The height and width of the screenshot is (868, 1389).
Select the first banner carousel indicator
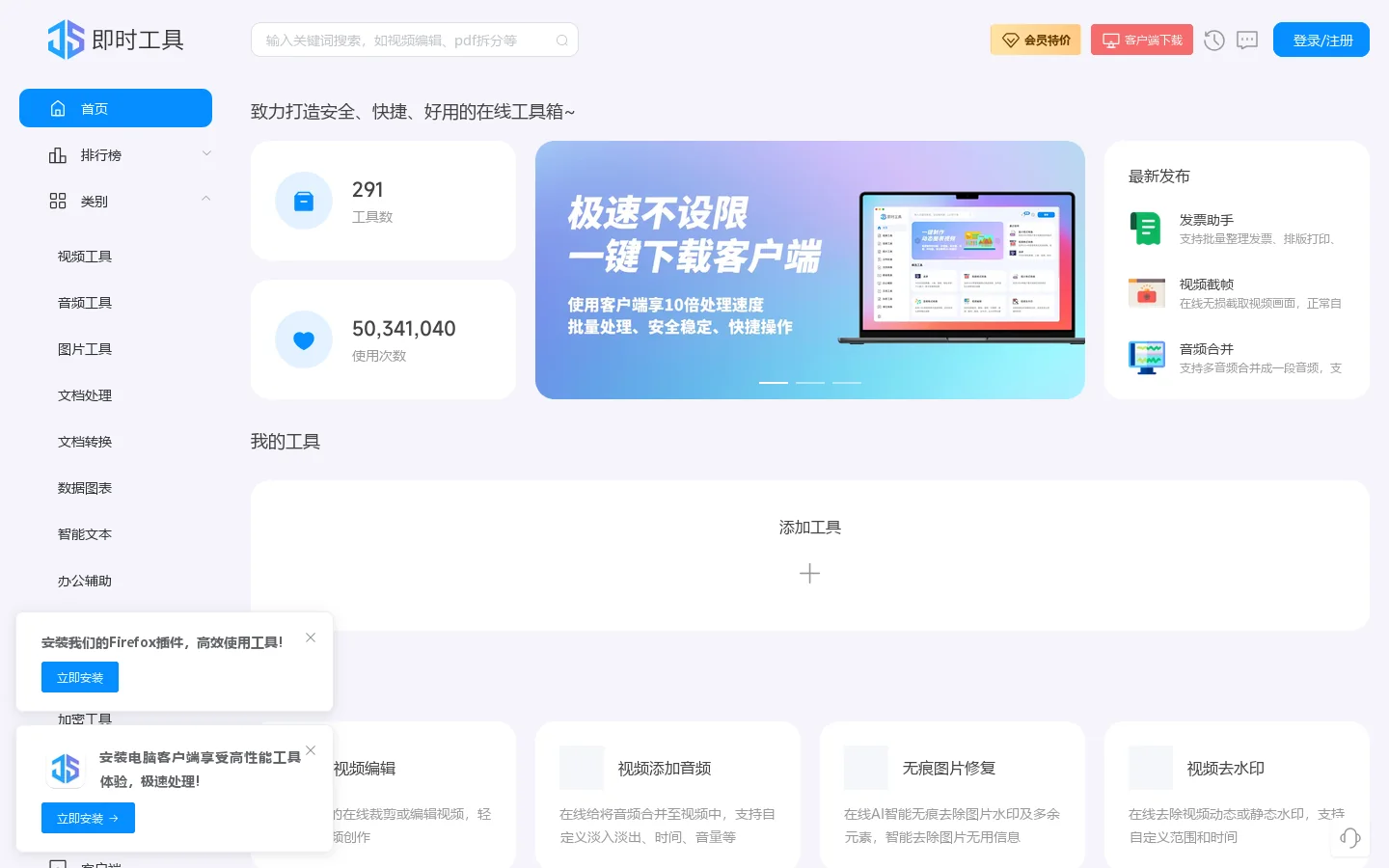774,383
